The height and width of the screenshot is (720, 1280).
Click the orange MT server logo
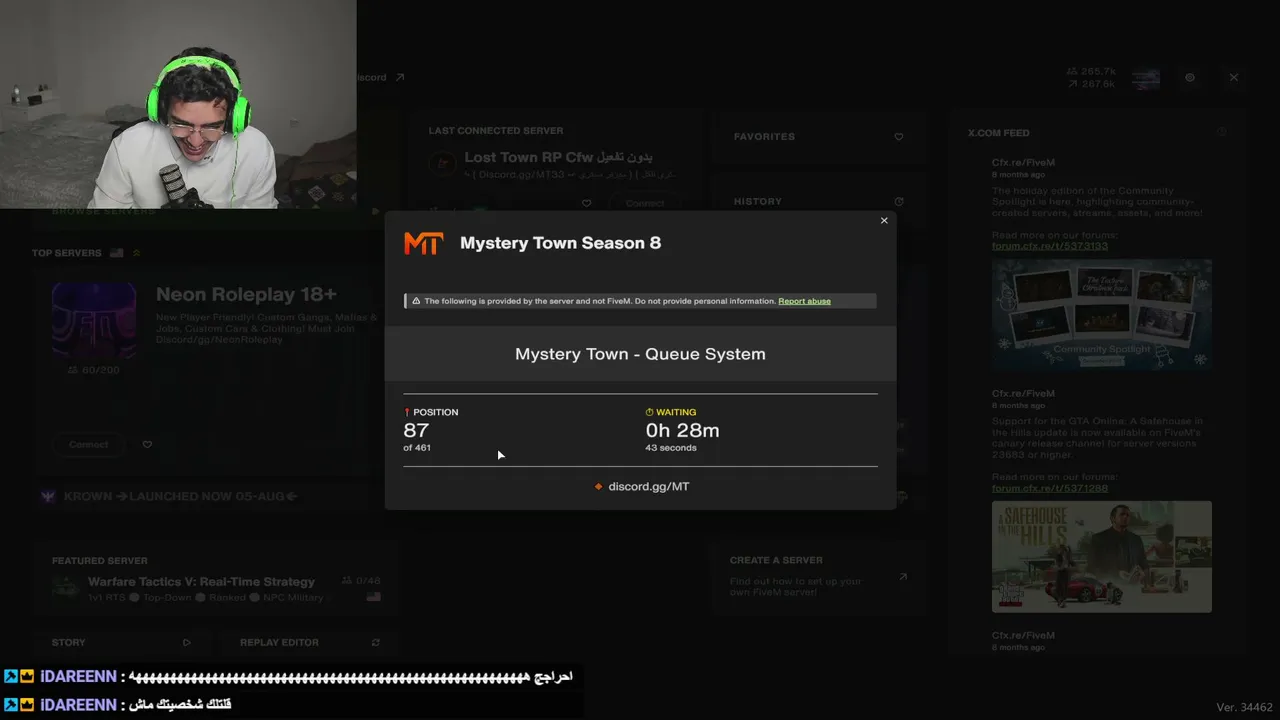click(423, 243)
